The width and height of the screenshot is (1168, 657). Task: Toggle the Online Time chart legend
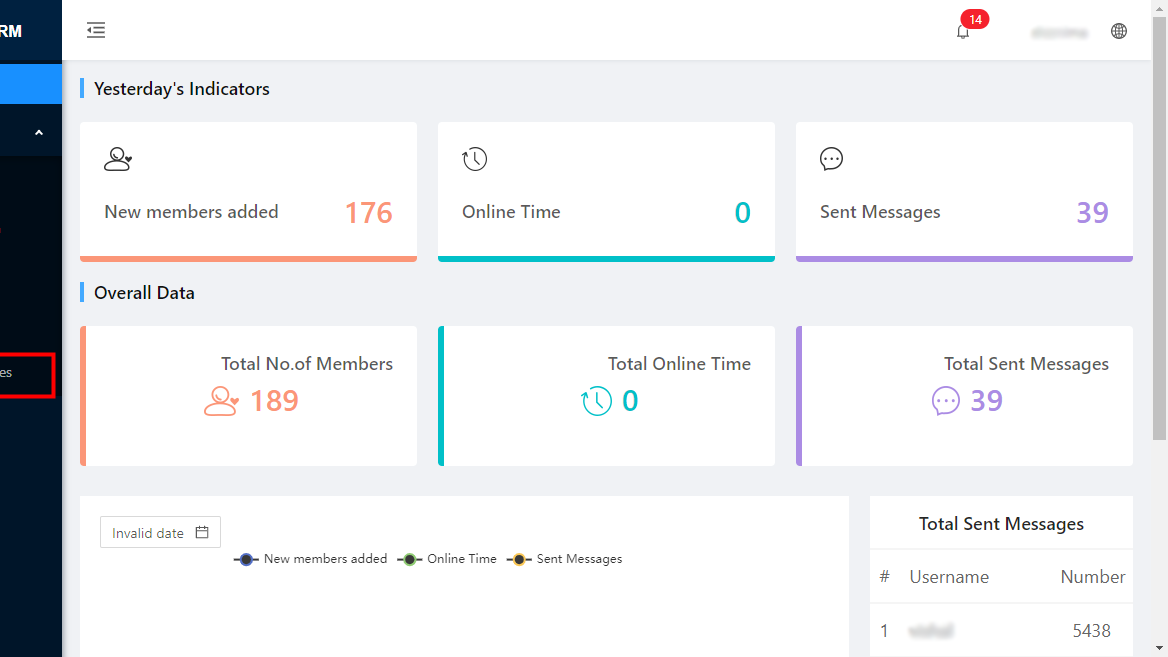point(447,559)
